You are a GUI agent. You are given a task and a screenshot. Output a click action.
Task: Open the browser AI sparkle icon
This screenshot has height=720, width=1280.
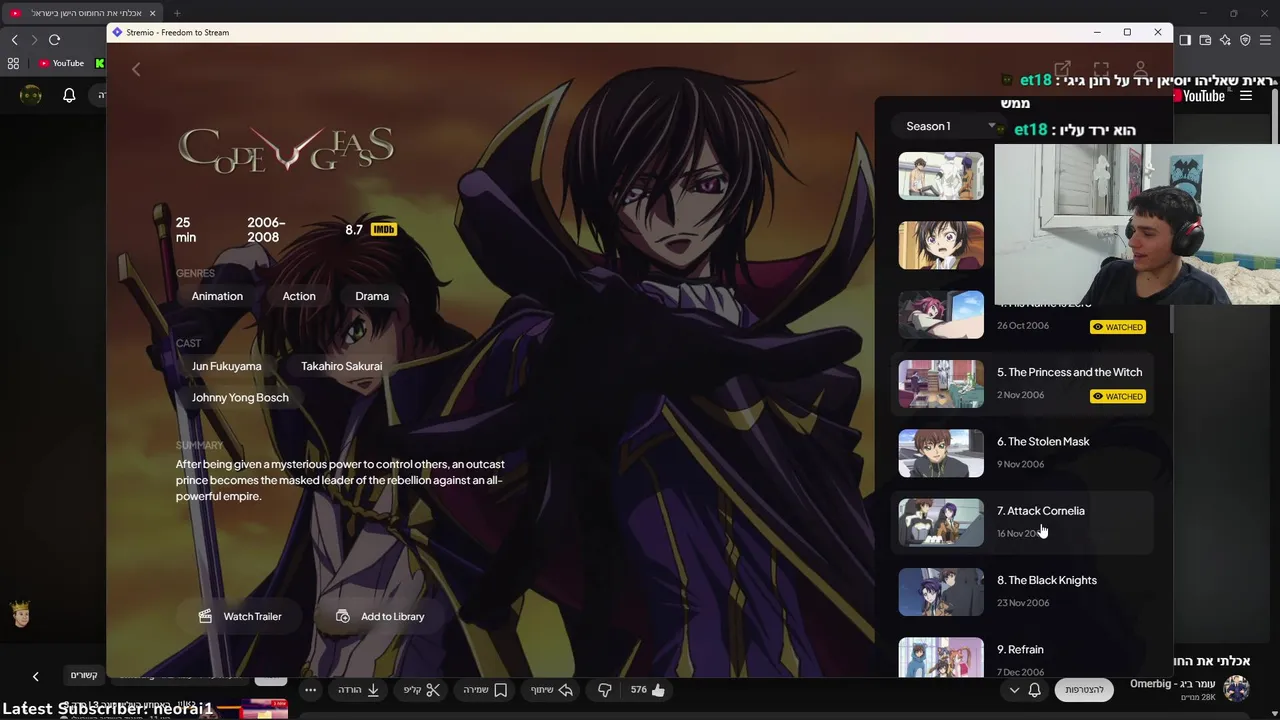pyautogui.click(x=1225, y=40)
